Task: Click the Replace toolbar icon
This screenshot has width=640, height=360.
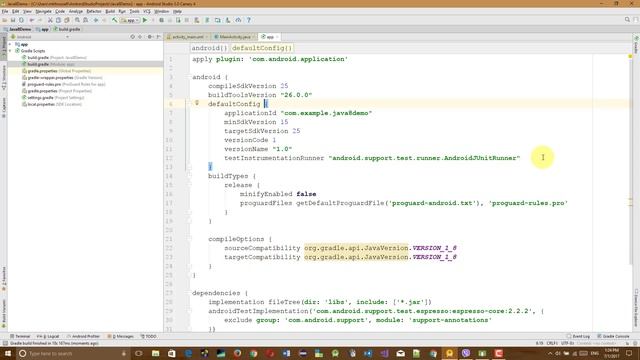Action: pyautogui.click(x=85, y=20)
